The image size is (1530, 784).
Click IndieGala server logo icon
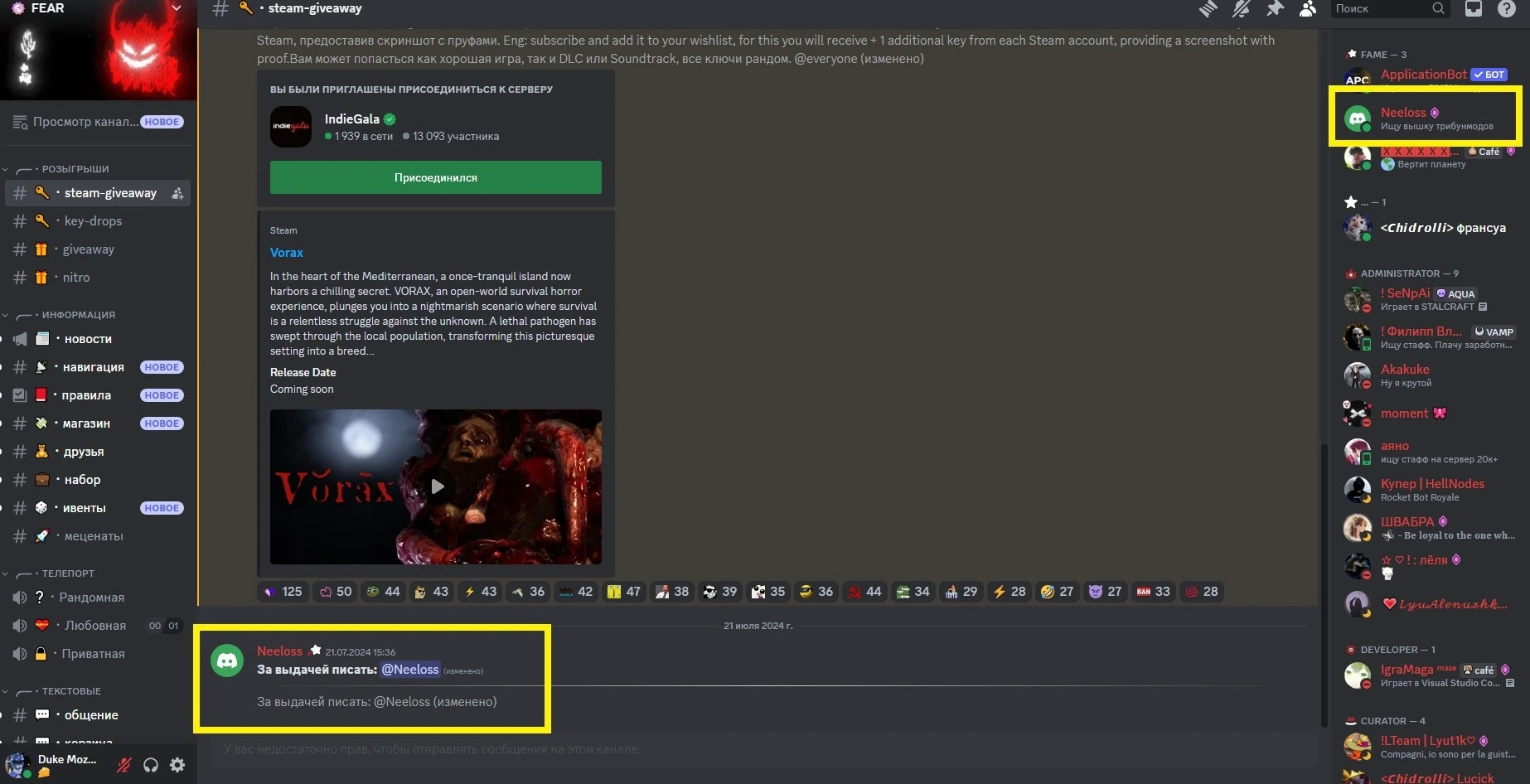291,127
